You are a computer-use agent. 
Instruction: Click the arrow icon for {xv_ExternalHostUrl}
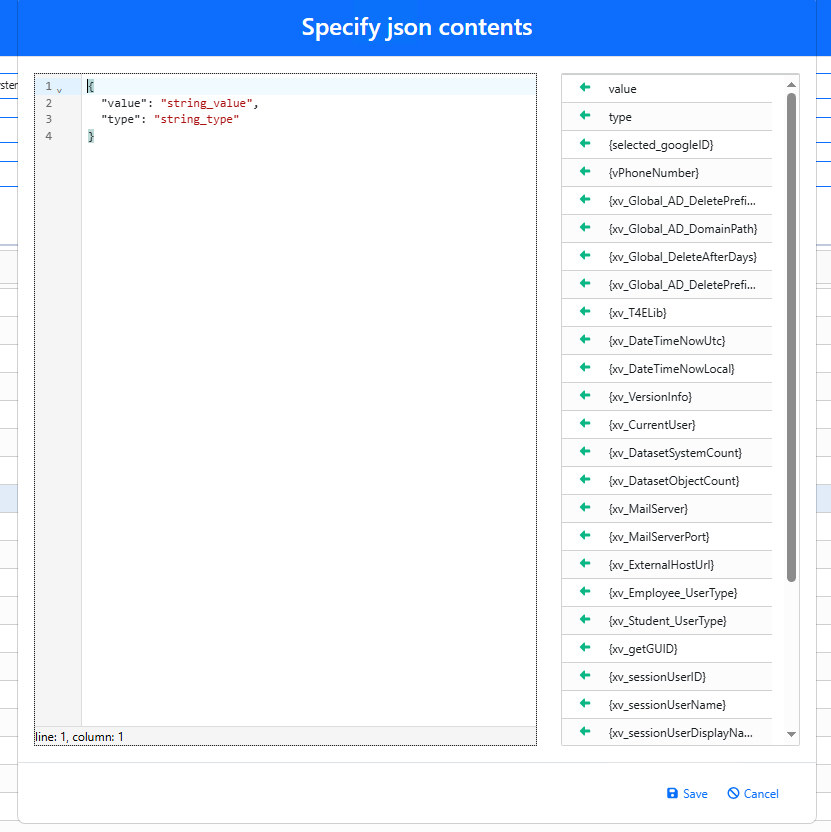pyautogui.click(x=585, y=564)
